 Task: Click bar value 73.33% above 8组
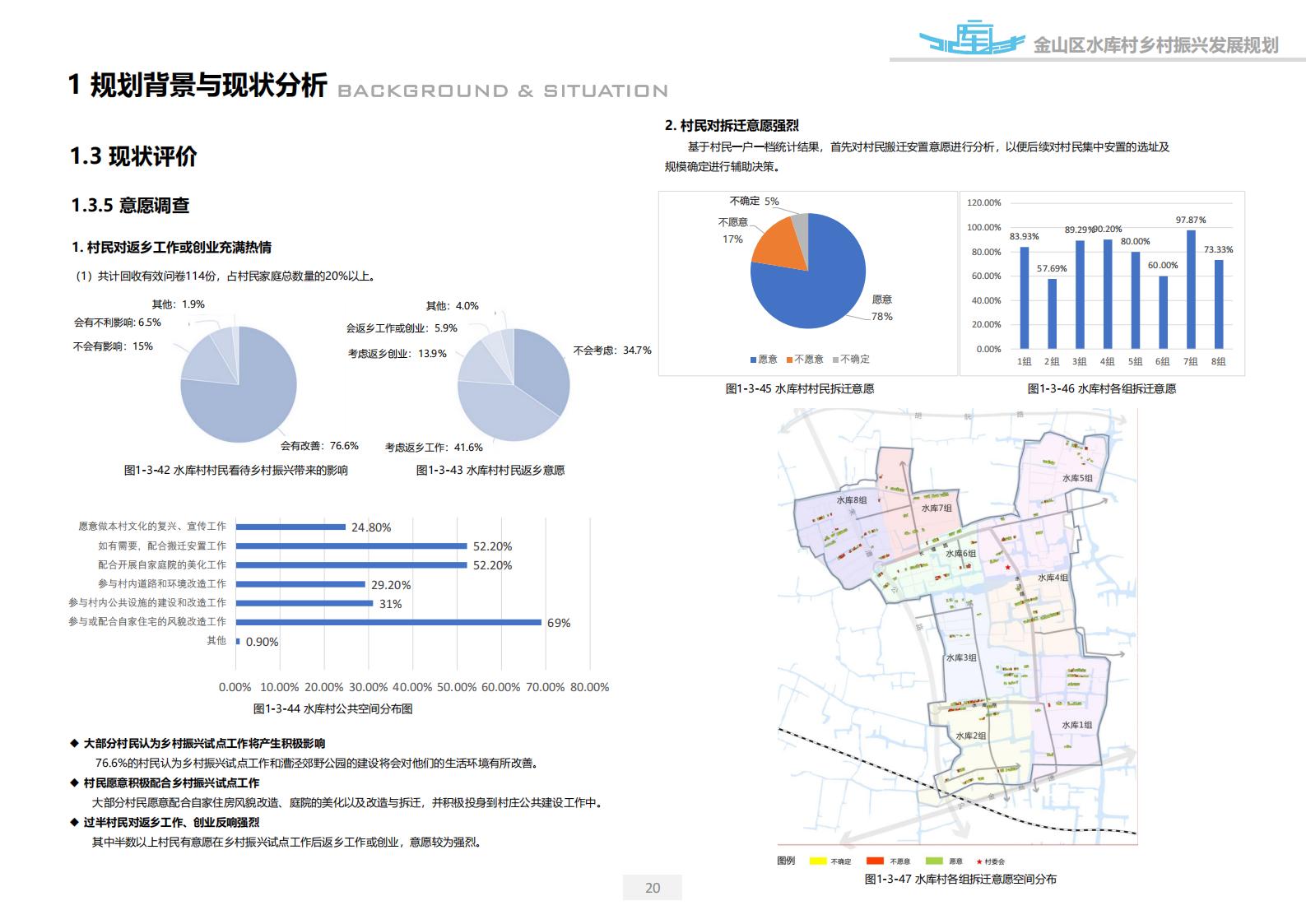(x=1219, y=250)
